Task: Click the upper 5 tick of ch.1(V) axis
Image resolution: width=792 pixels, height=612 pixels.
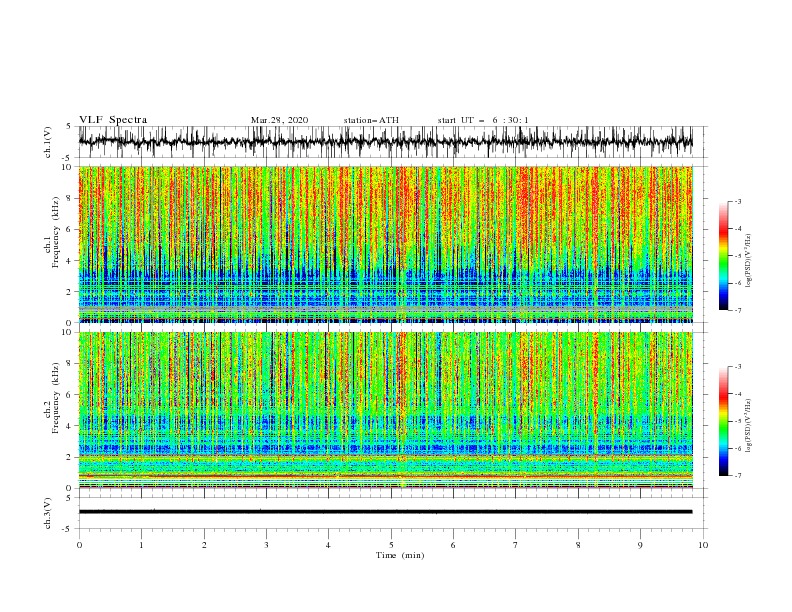Action: [69, 127]
